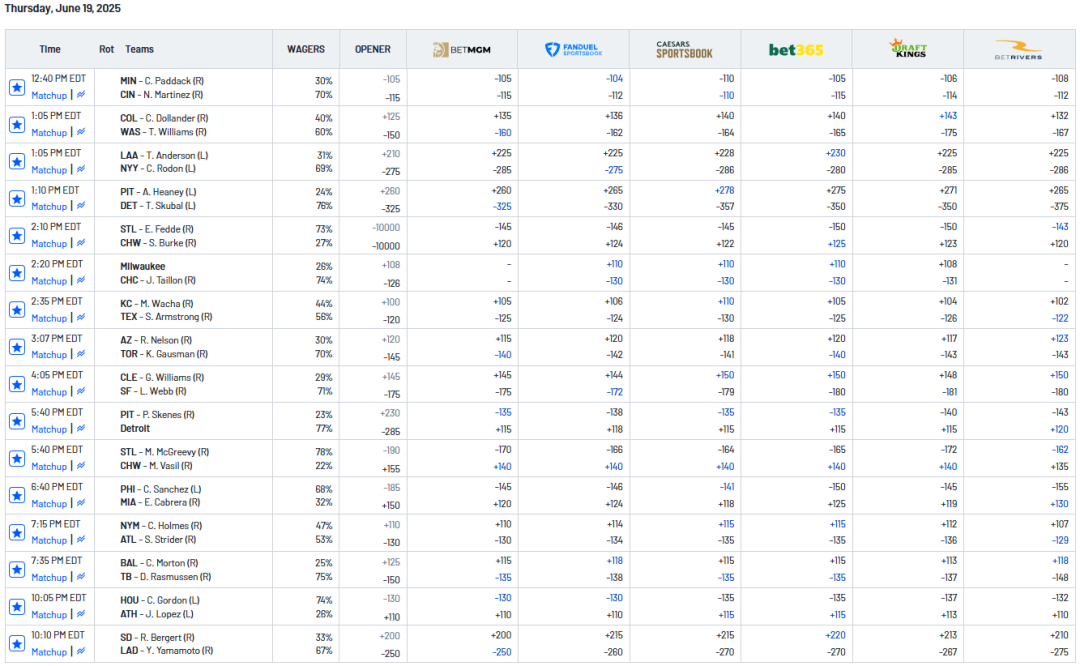Click the bet365 logo in header

796,49
